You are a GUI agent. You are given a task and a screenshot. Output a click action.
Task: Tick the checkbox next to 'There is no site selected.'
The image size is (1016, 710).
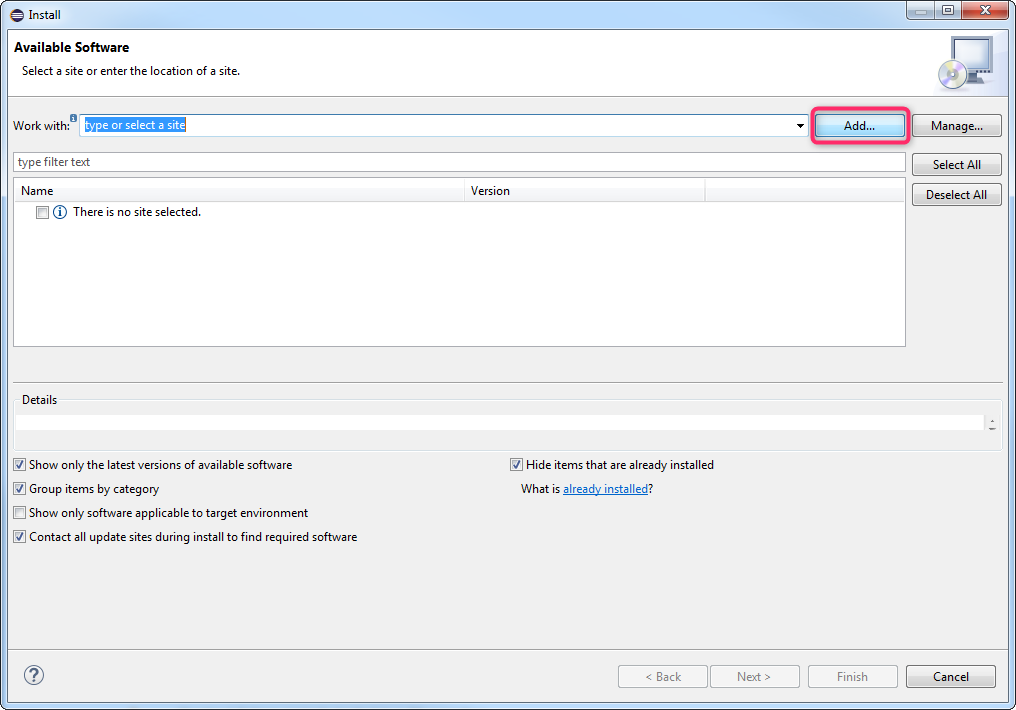click(x=42, y=212)
